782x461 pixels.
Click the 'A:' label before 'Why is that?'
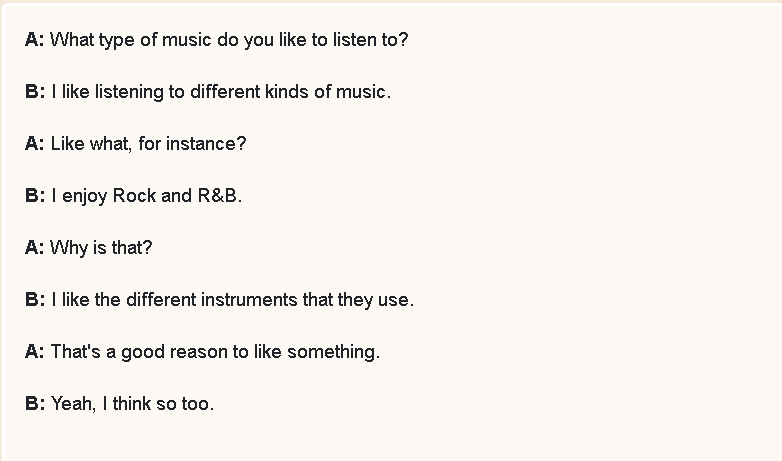click(34, 247)
